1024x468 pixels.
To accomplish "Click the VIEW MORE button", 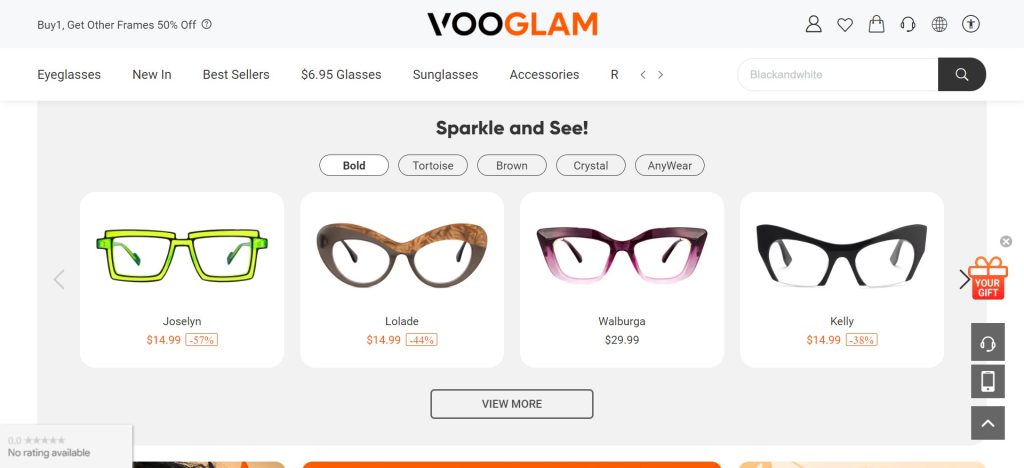I will pos(512,404).
